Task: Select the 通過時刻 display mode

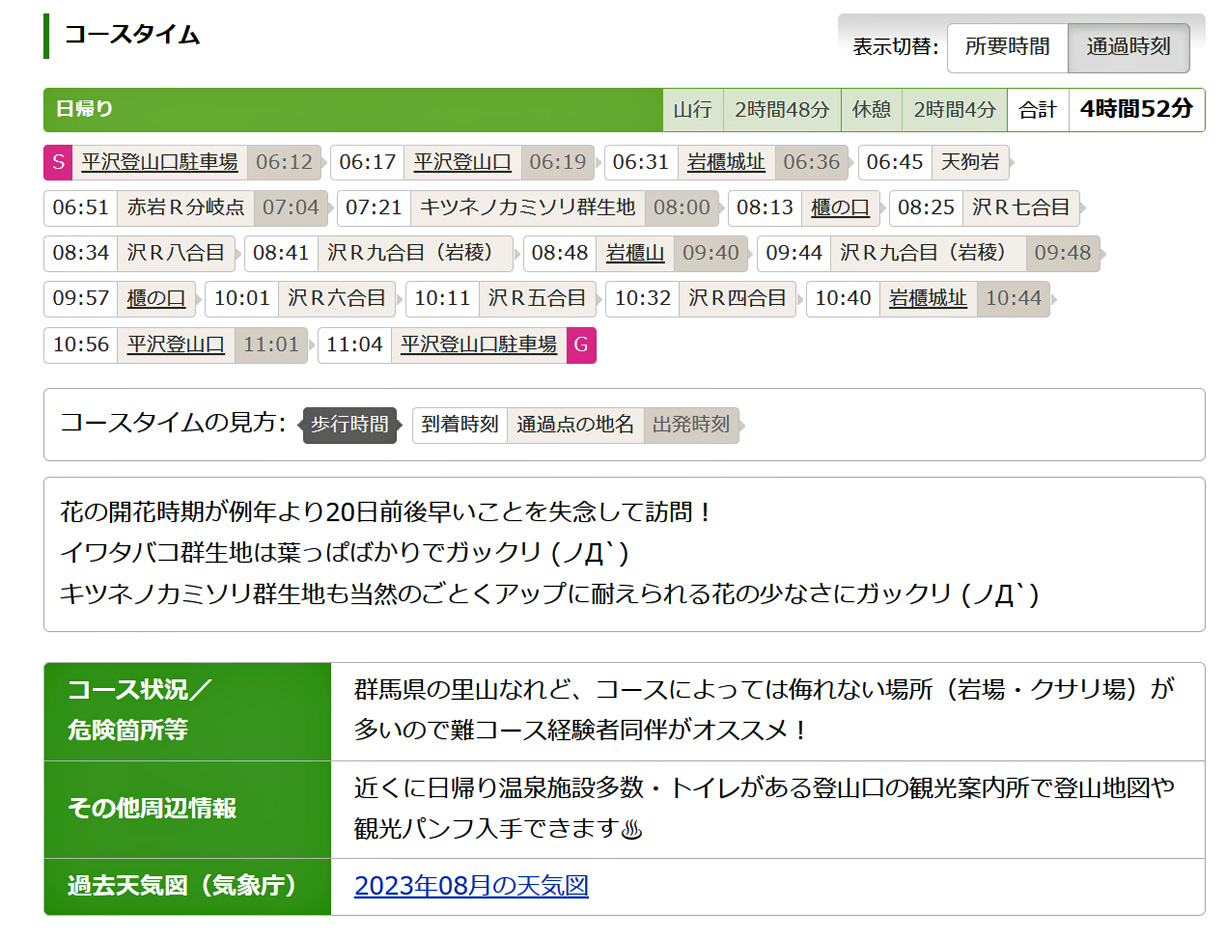Action: coord(1128,47)
